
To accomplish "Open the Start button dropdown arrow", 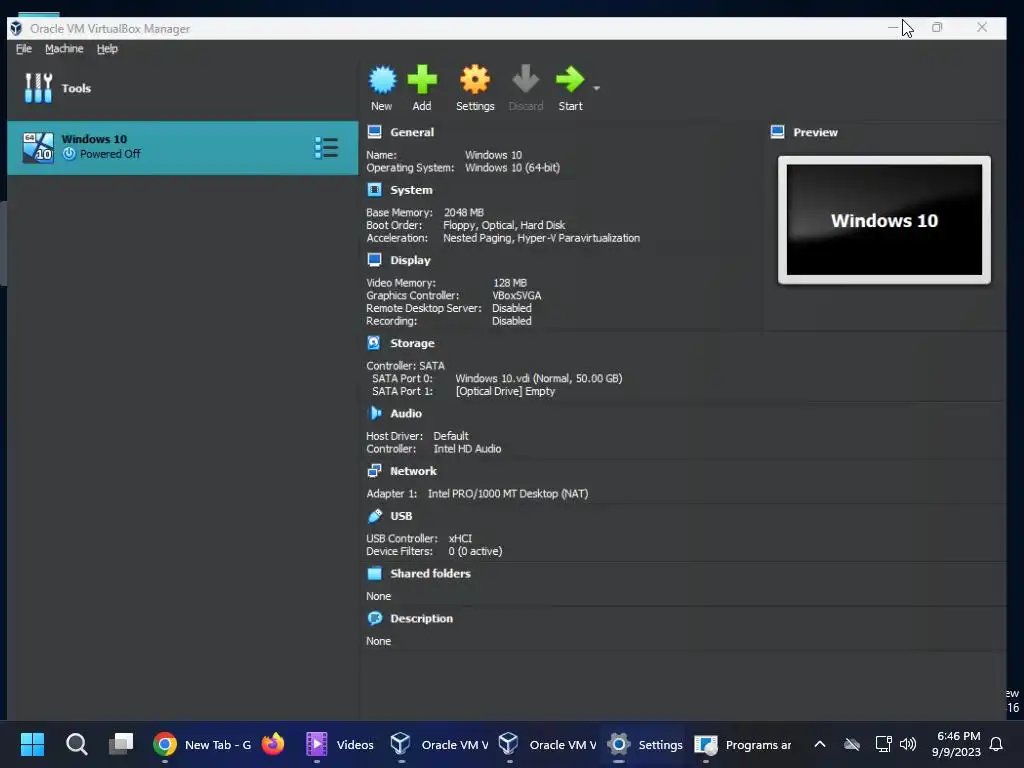I will point(596,88).
